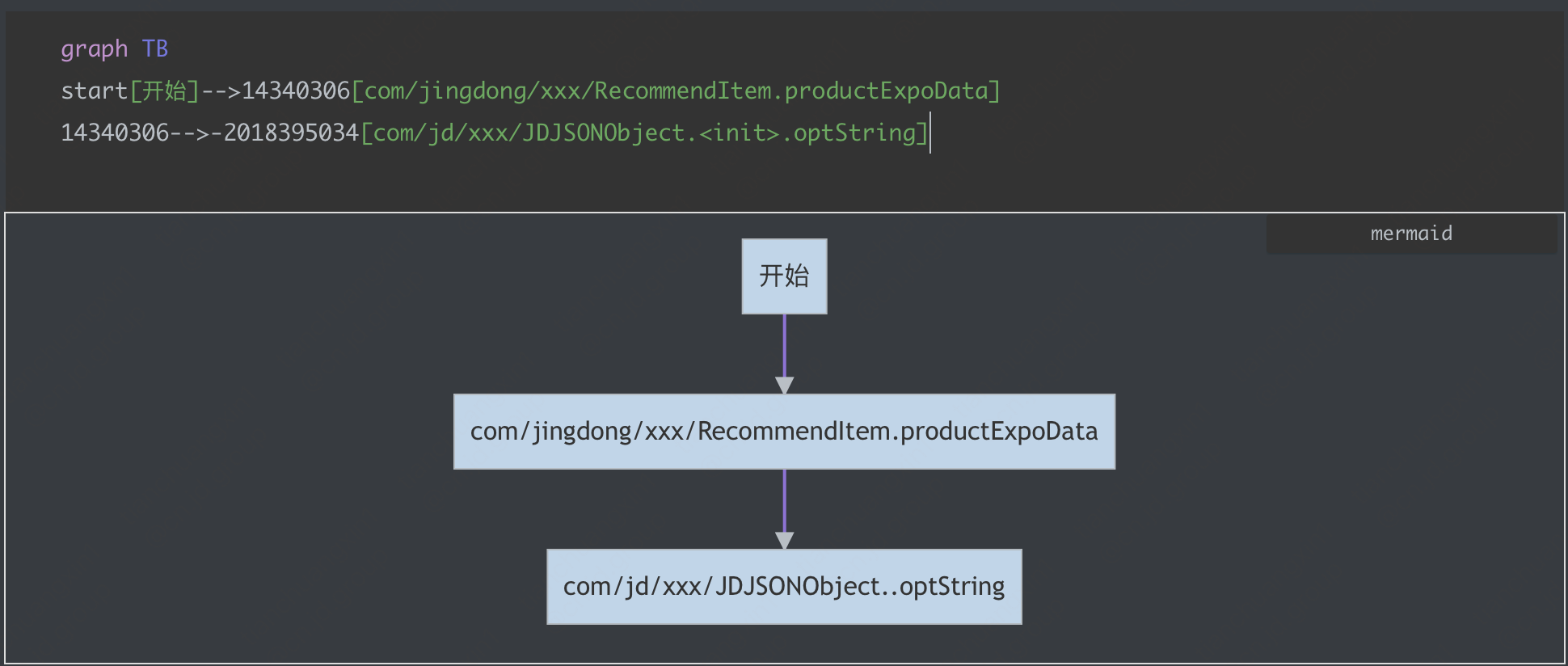Click 14340306 at the start of line three
Image resolution: width=1568 pixels, height=666 pixels.
tap(114, 133)
